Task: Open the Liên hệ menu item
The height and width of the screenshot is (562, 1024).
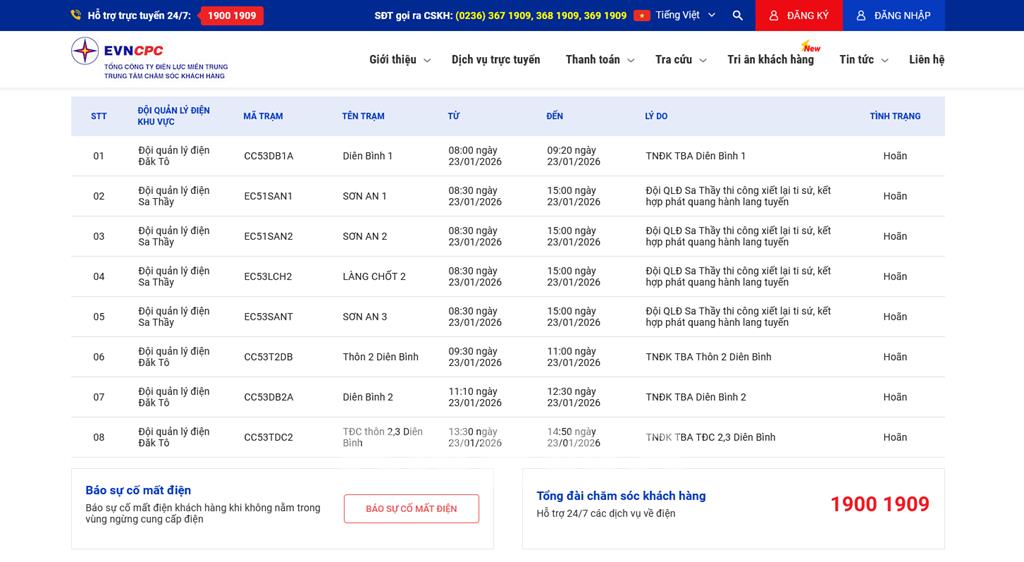Action: click(926, 60)
